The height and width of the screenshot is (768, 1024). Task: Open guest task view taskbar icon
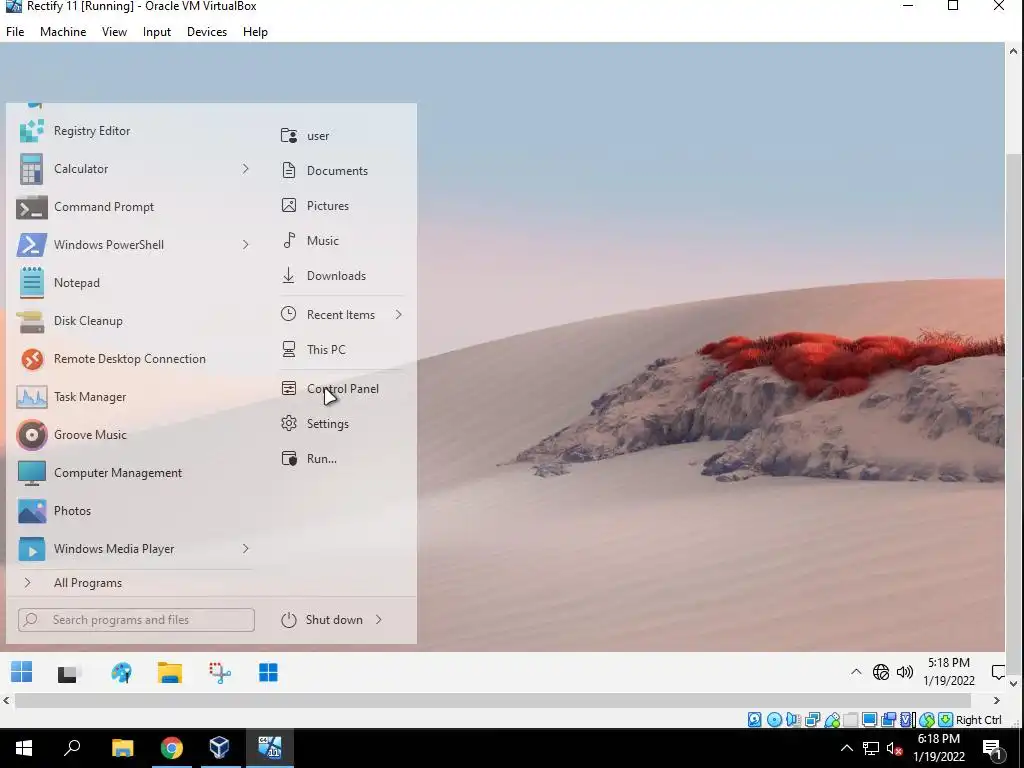(68, 673)
